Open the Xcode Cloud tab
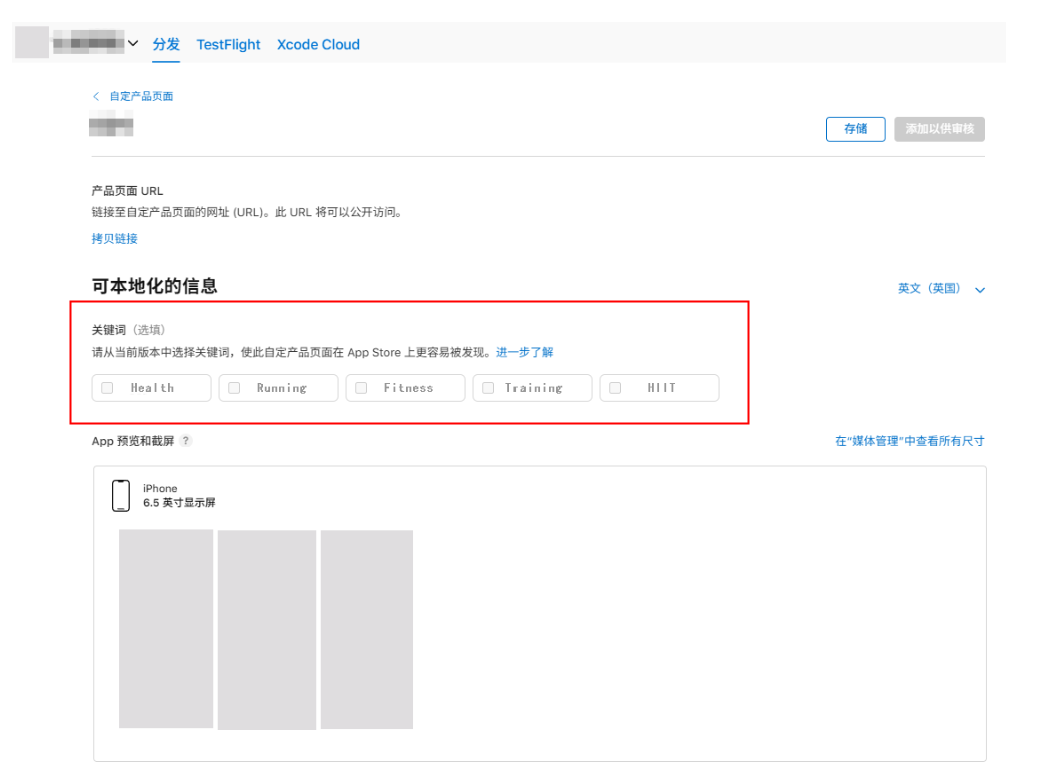1053x779 pixels. point(318,45)
